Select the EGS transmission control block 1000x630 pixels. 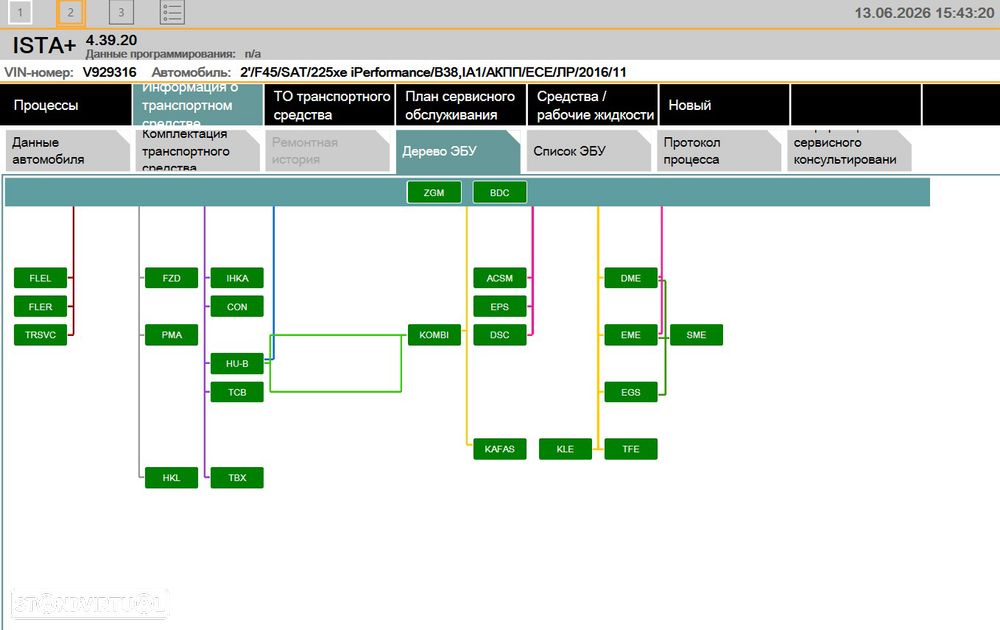[x=630, y=392]
